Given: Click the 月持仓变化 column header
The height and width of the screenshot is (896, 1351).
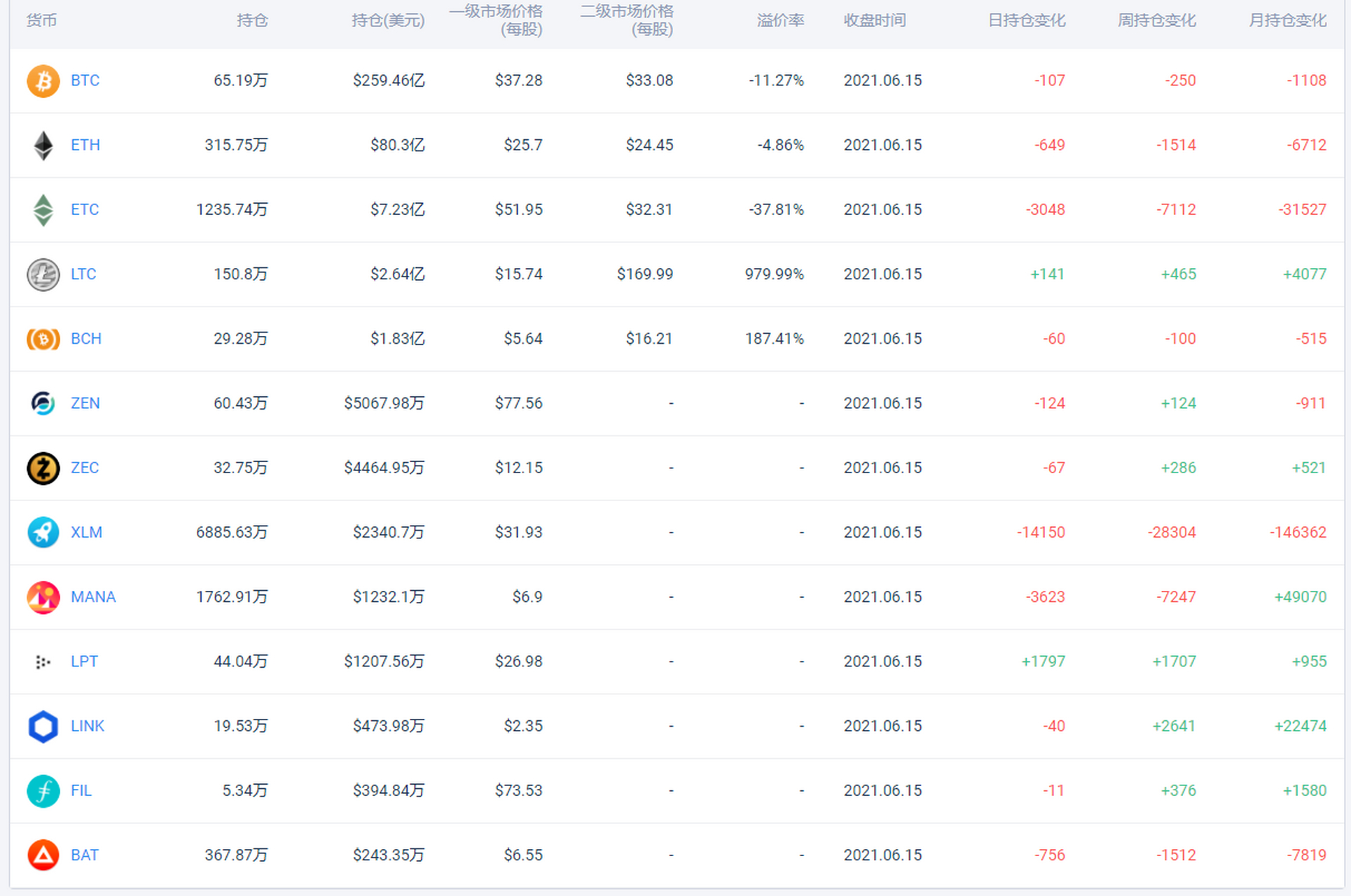Looking at the screenshot, I should coord(1287,20).
